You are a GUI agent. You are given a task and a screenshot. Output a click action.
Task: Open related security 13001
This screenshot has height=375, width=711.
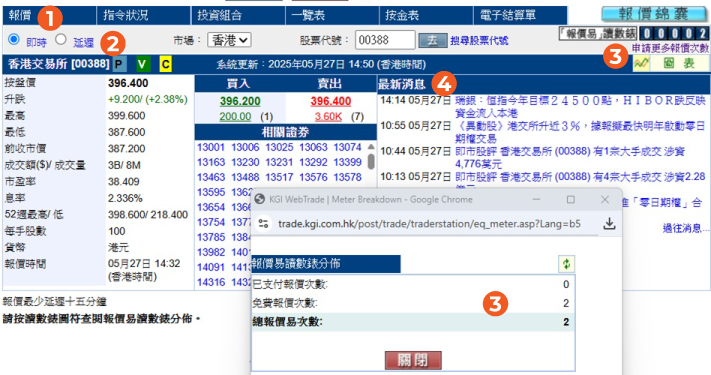(211, 147)
